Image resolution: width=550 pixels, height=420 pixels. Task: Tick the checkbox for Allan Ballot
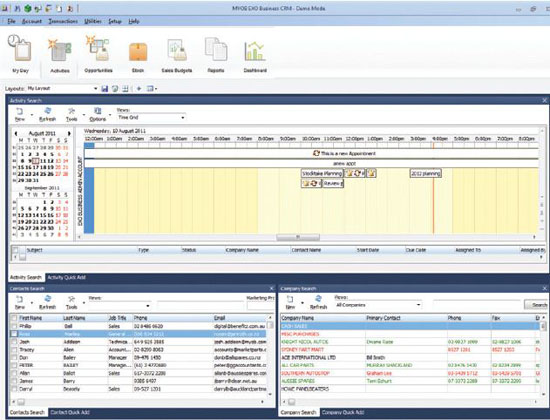14,373
